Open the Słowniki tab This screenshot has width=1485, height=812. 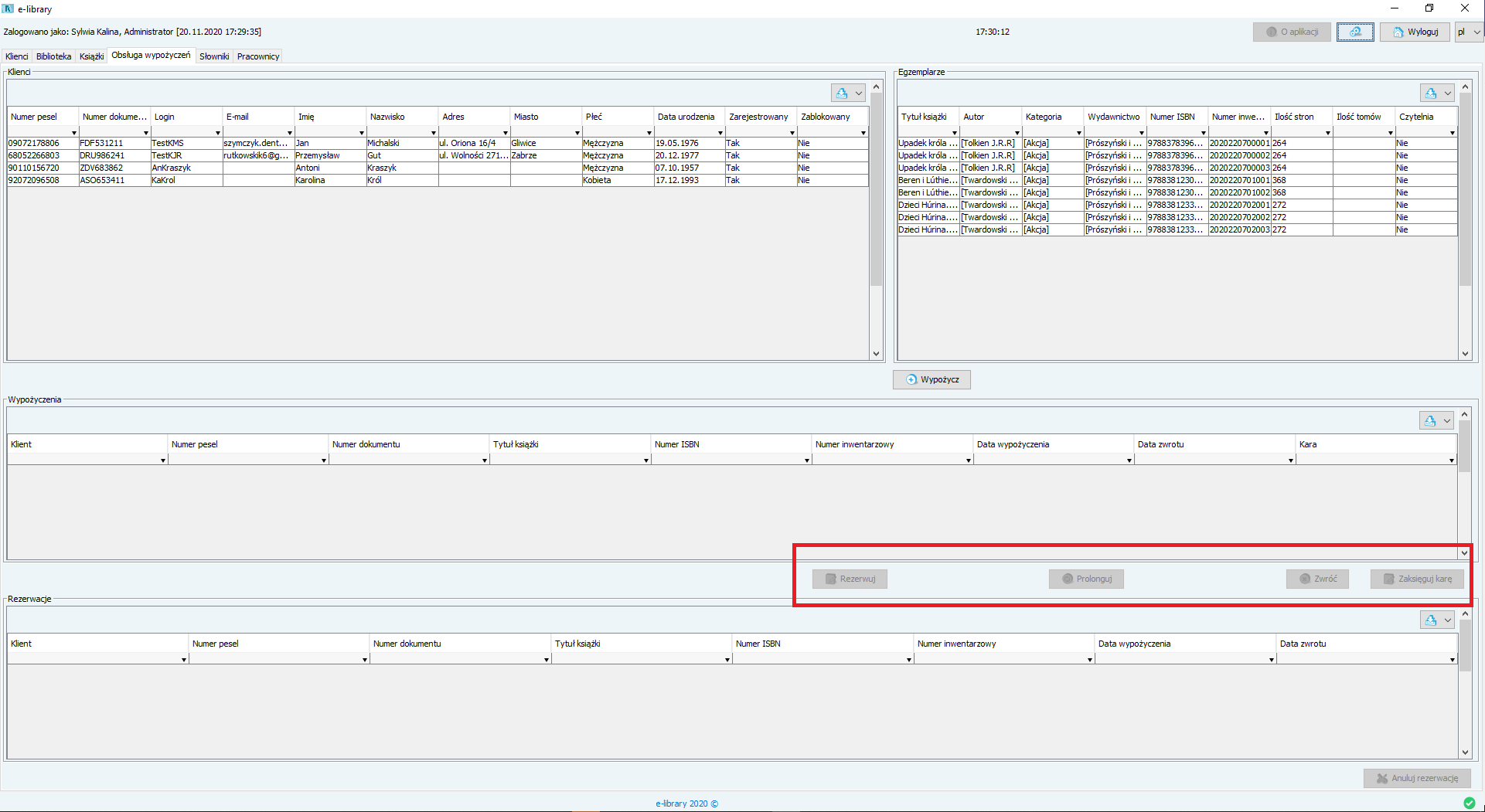pyautogui.click(x=214, y=56)
